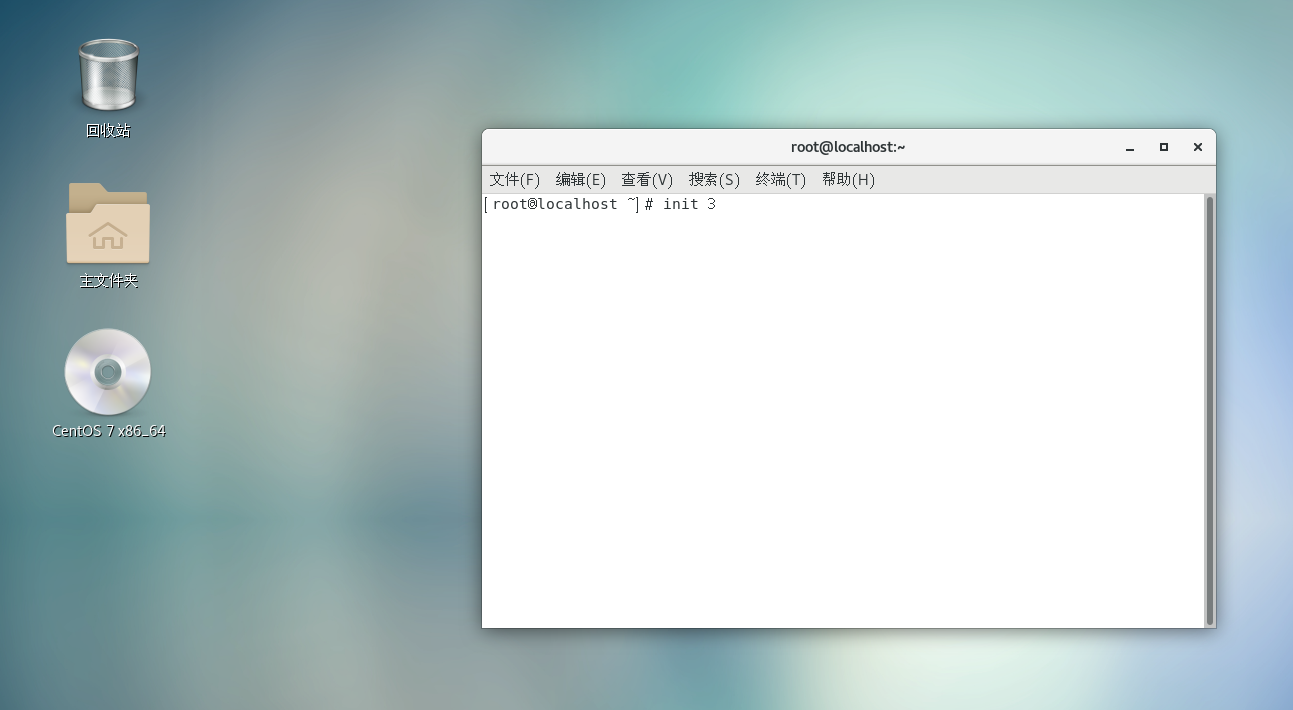The width and height of the screenshot is (1293, 710).
Task: Click the maximize window button
Action: click(x=1163, y=146)
